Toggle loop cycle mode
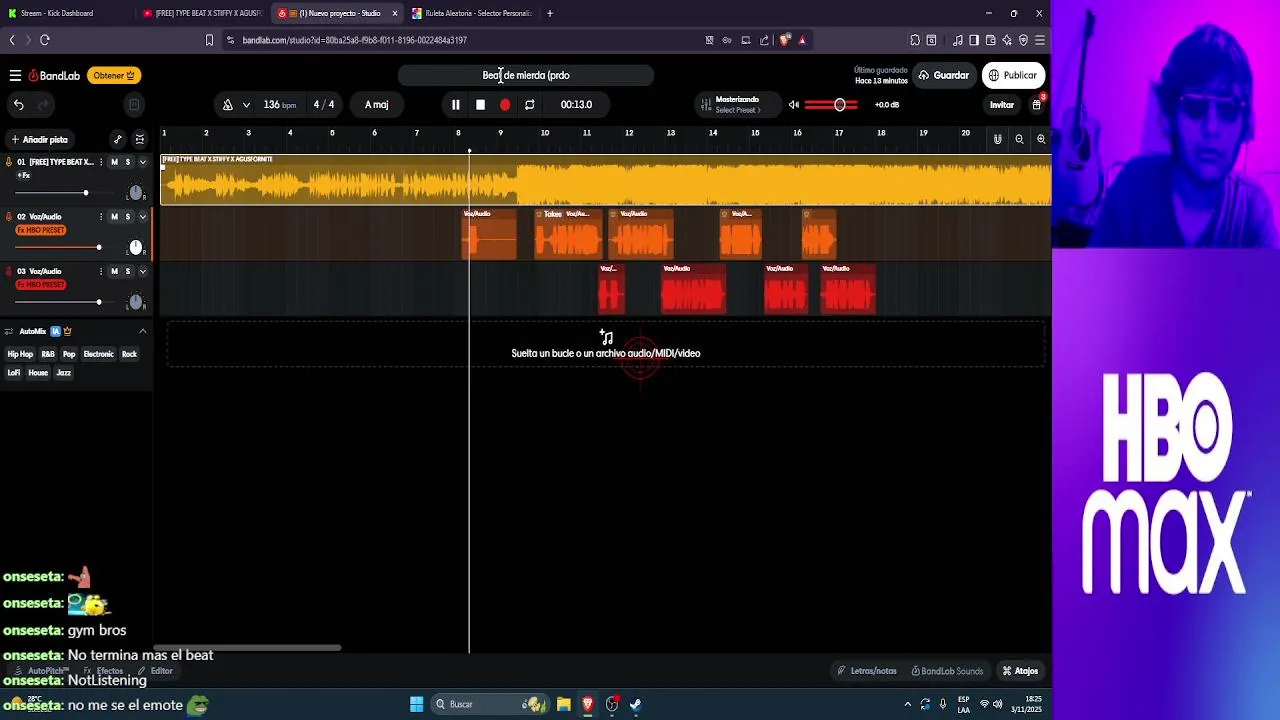Screen dimensions: 1280x720 tap(529, 104)
